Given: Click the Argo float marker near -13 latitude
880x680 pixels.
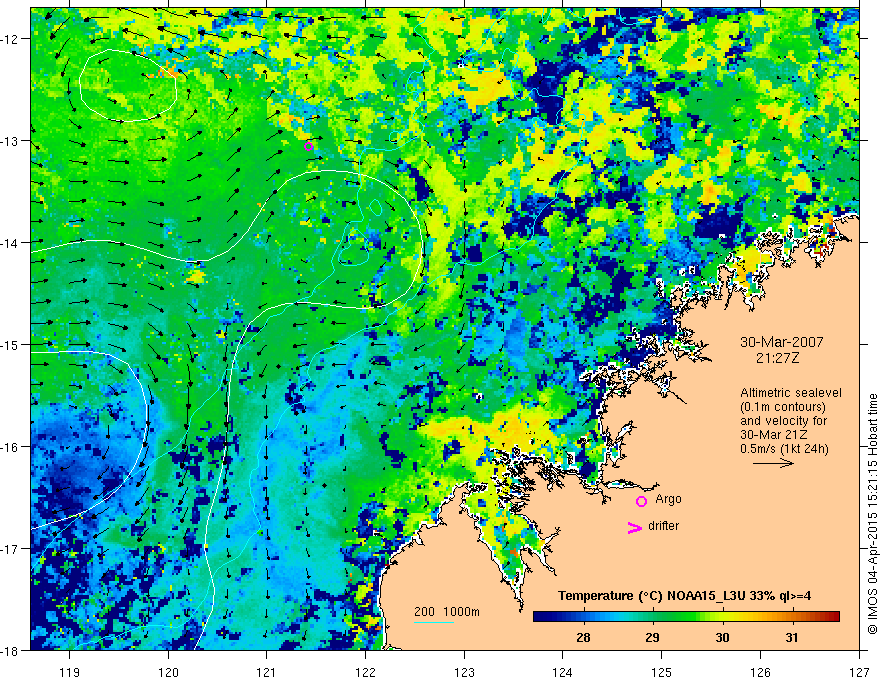Looking at the screenshot, I should pos(308,146).
